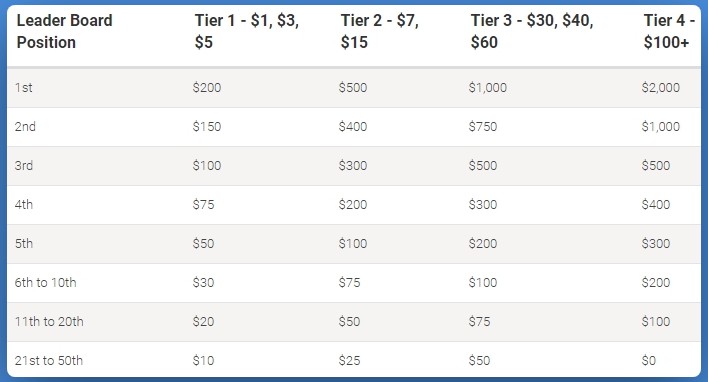Select the 3rd position row label
708x382 pixels.
click(x=24, y=166)
